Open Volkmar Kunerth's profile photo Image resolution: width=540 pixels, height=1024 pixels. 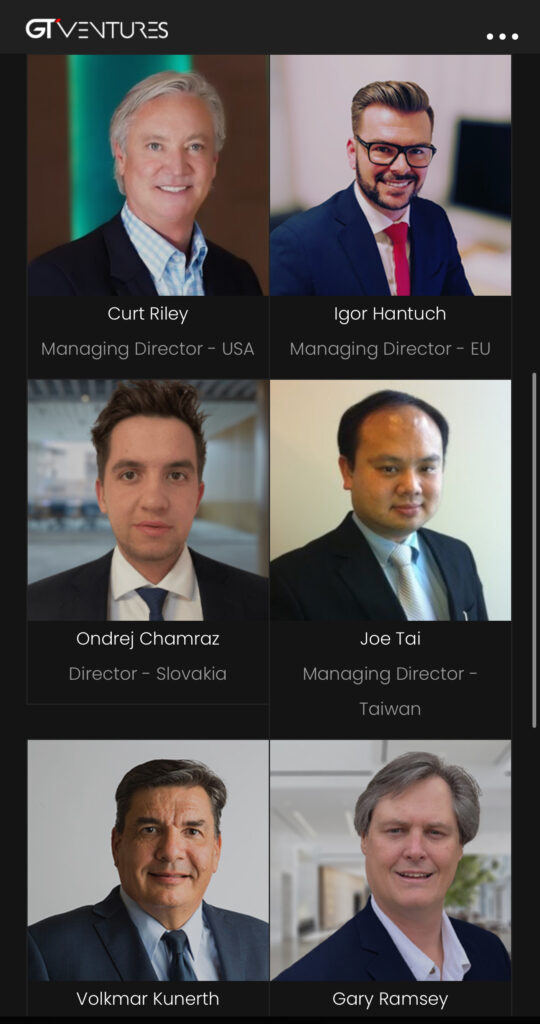click(148, 860)
